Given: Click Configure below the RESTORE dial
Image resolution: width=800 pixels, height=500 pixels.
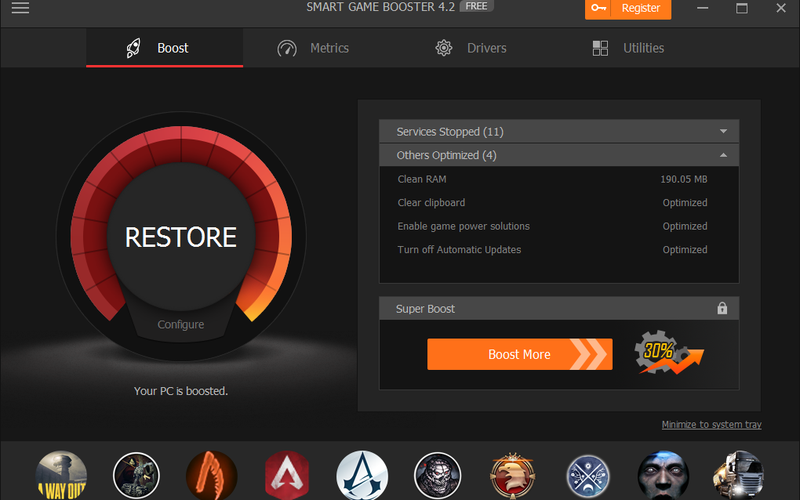Looking at the screenshot, I should click(181, 324).
